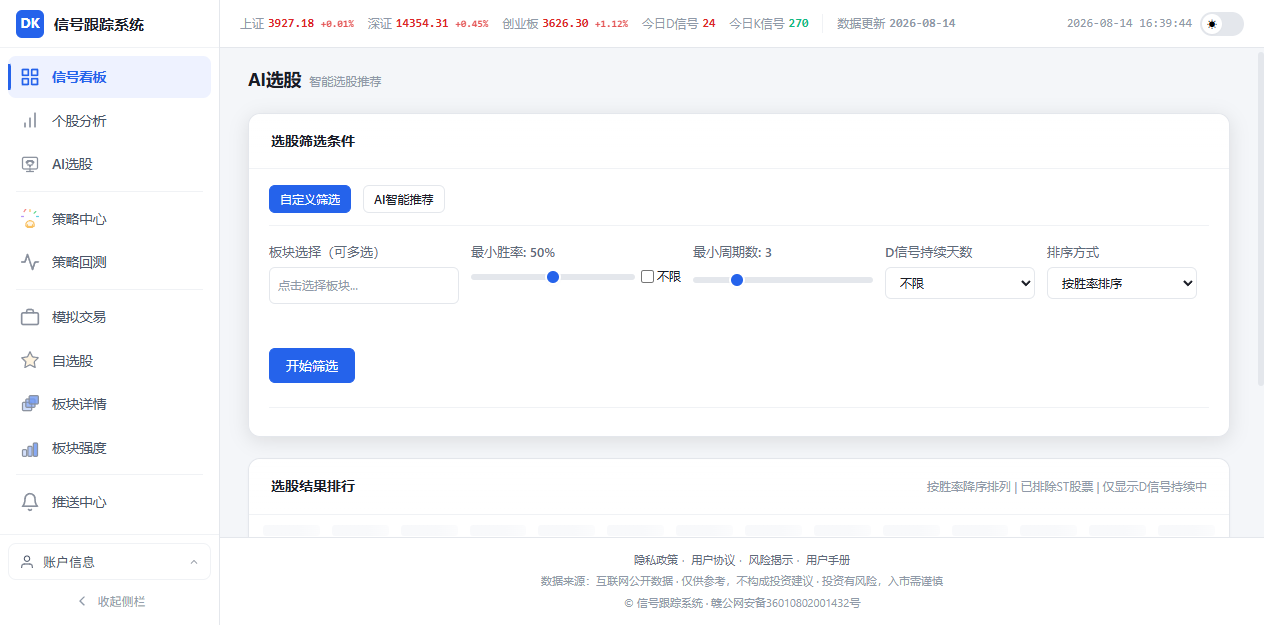Click the 推送中心 bell icon
This screenshot has width=1264, height=625.
[x=30, y=502]
